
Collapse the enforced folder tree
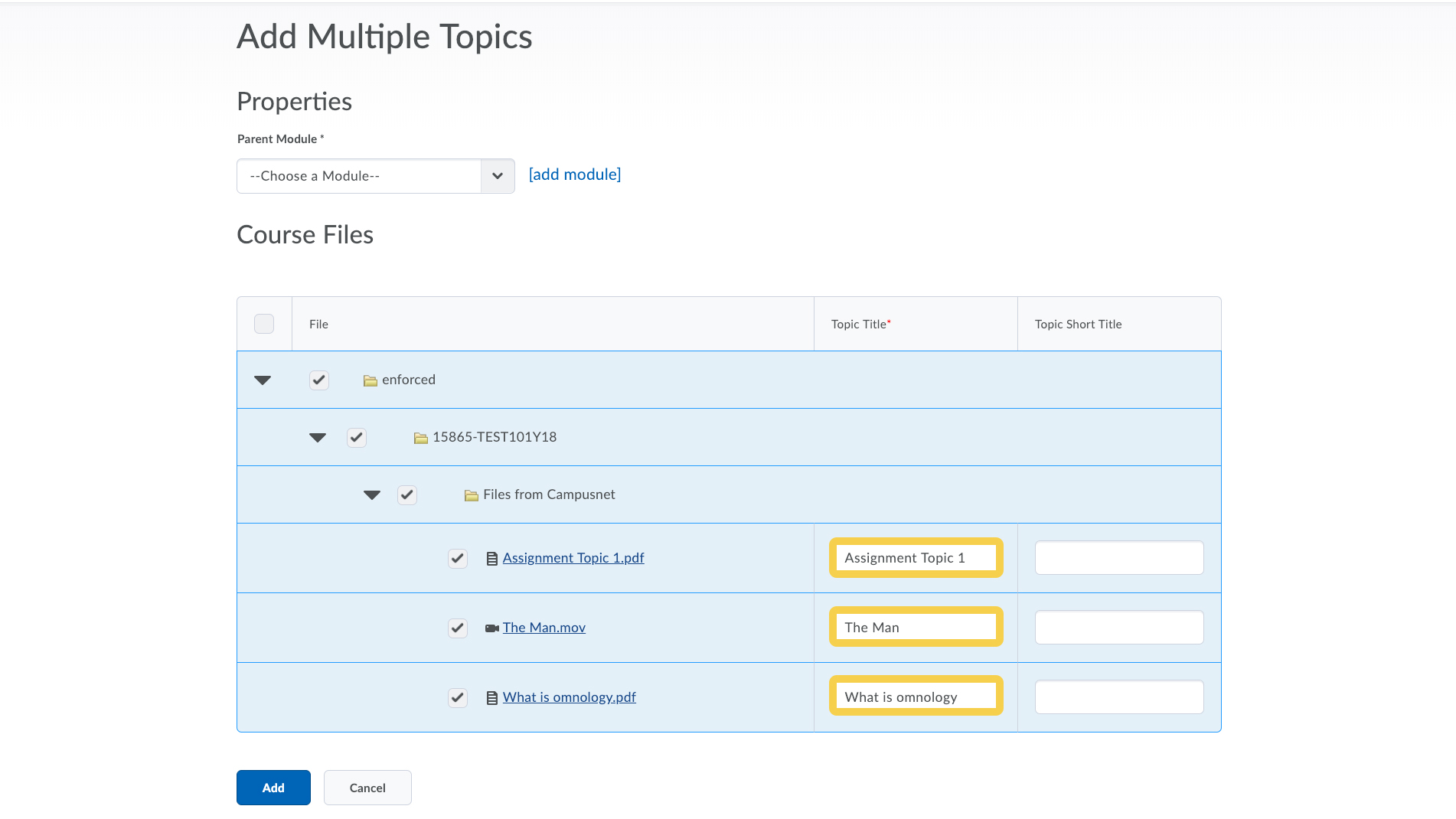(263, 380)
